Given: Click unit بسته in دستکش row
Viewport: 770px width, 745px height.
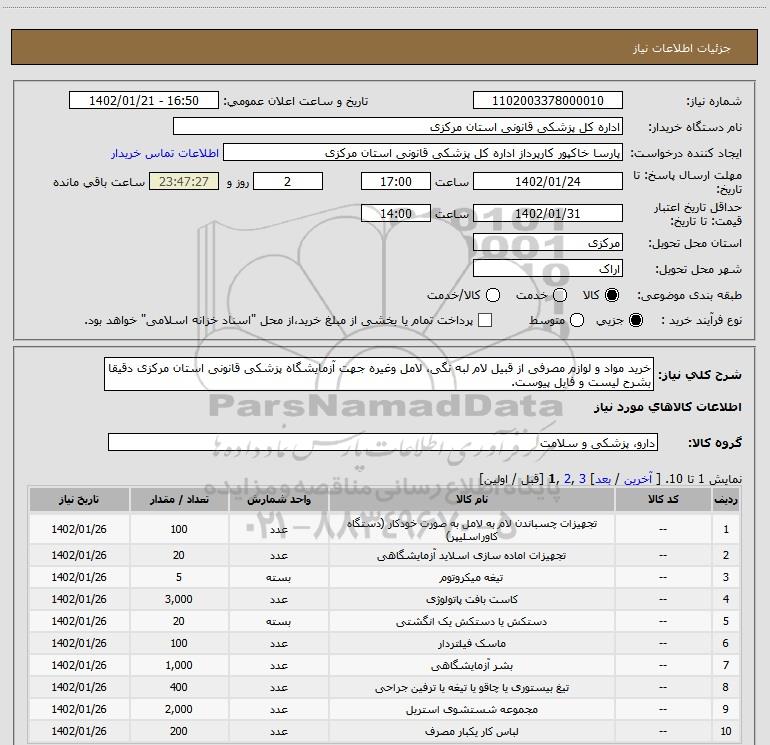Looking at the screenshot, I should coord(278,622).
